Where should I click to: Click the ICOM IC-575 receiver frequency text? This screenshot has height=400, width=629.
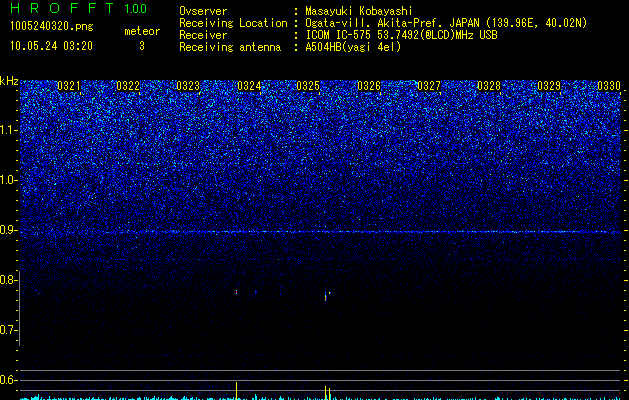(401, 35)
